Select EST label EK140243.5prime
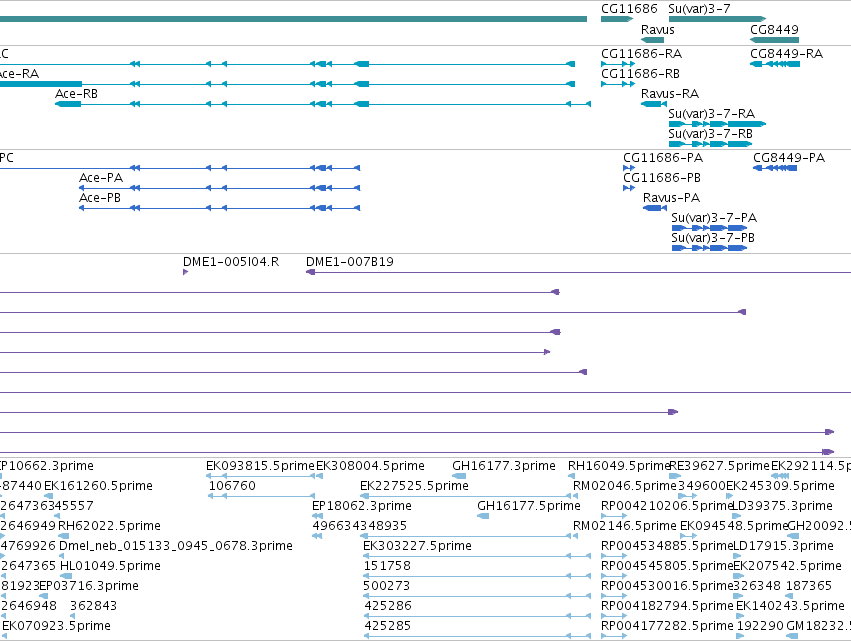851x641 pixels. [x=790, y=606]
